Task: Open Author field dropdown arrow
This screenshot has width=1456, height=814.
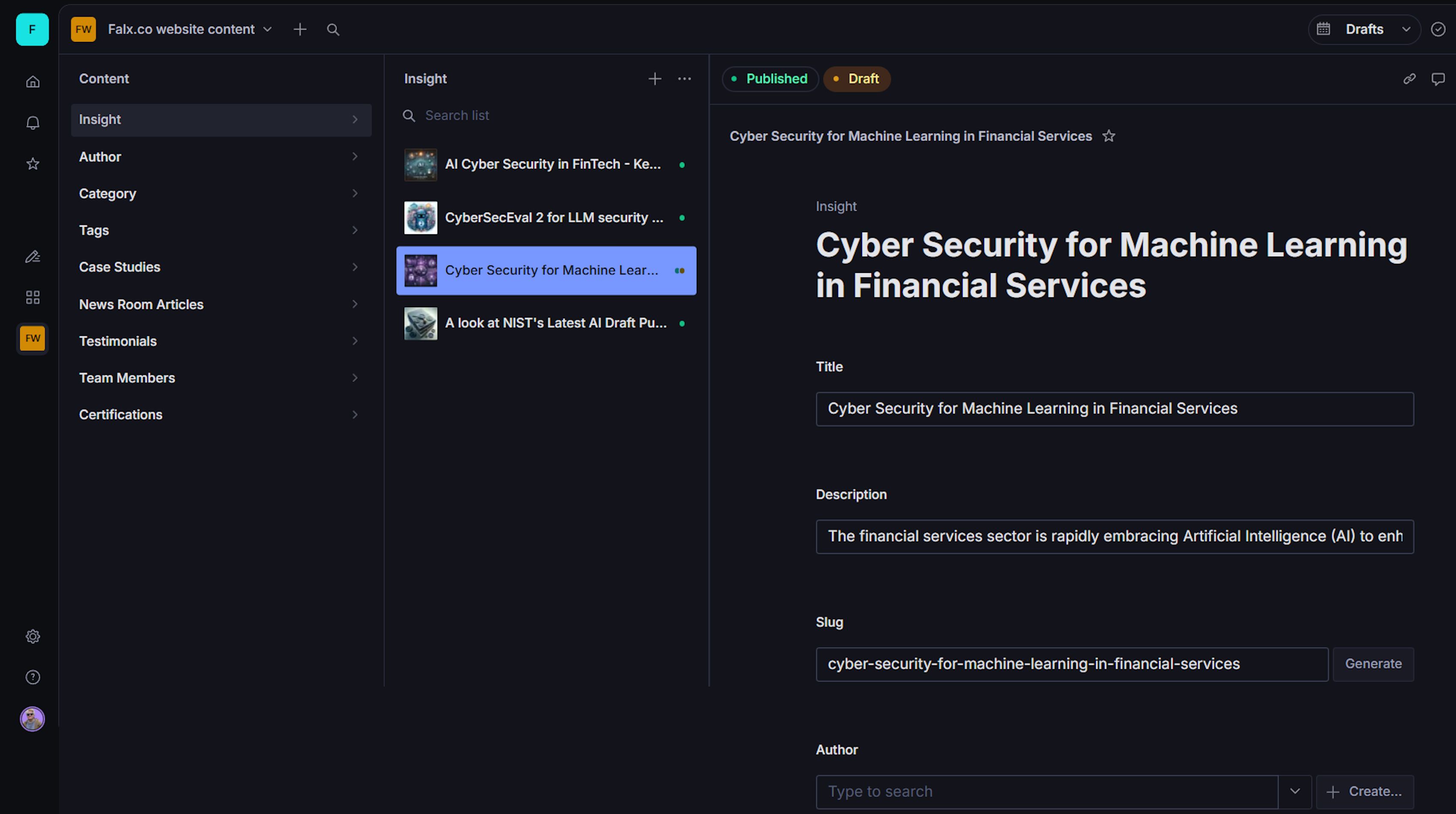Action: 1295,791
